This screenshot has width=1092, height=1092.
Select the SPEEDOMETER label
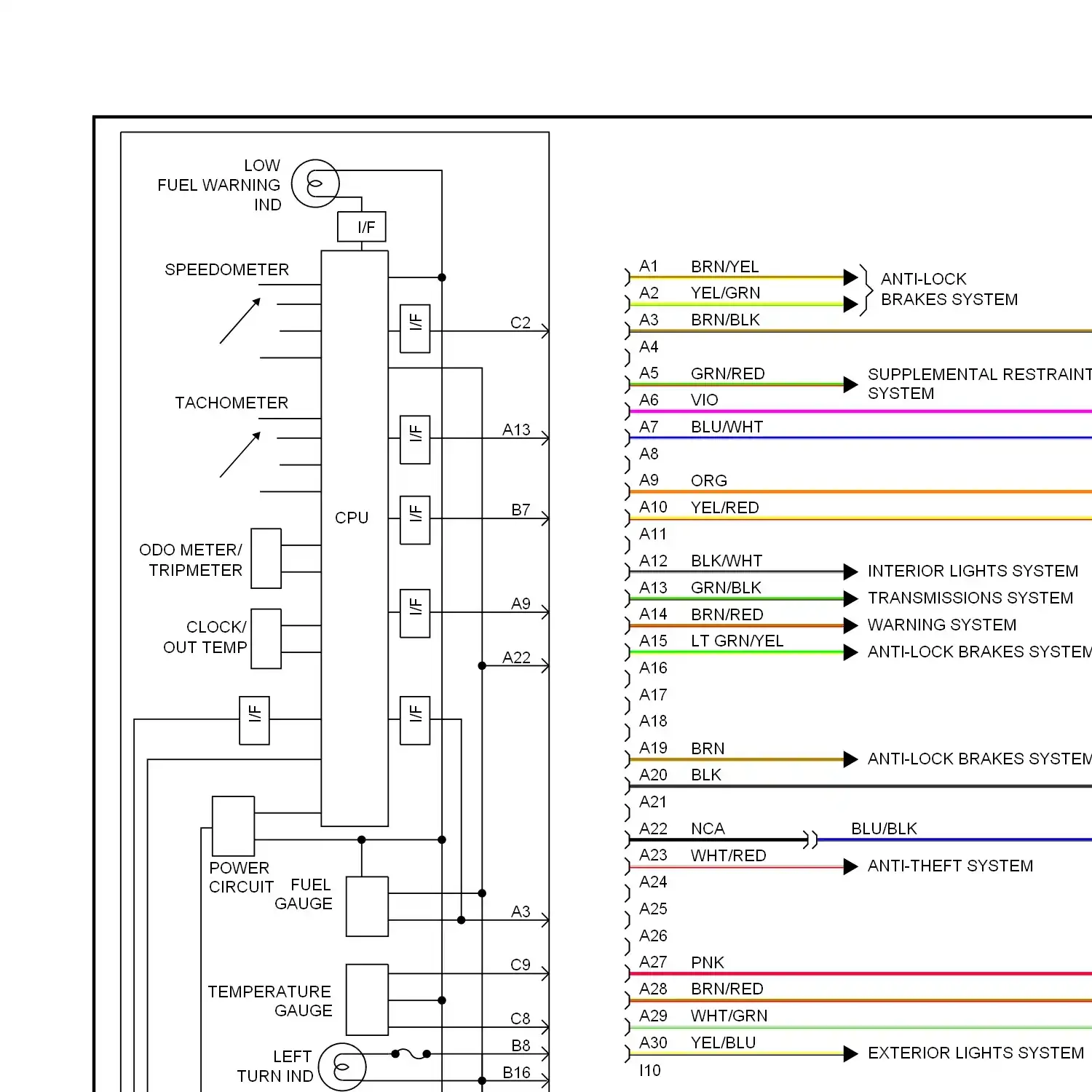point(226,270)
